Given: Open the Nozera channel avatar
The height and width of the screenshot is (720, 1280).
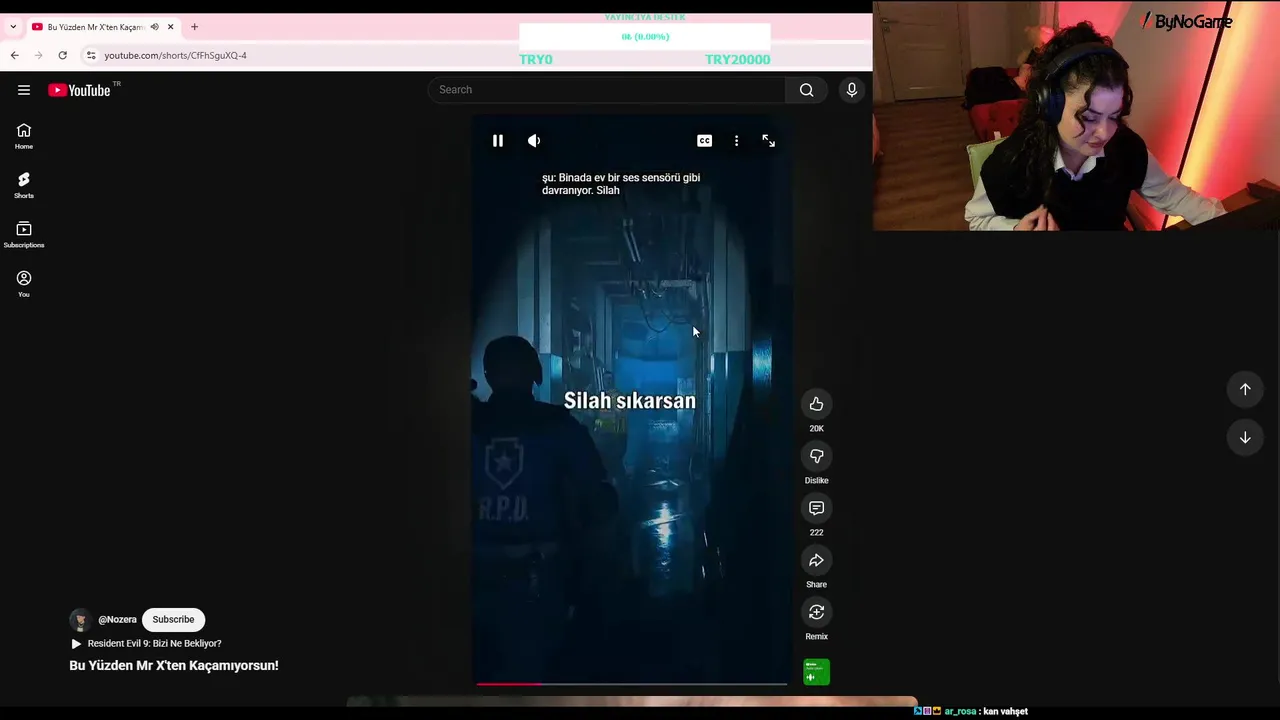Looking at the screenshot, I should [80, 620].
